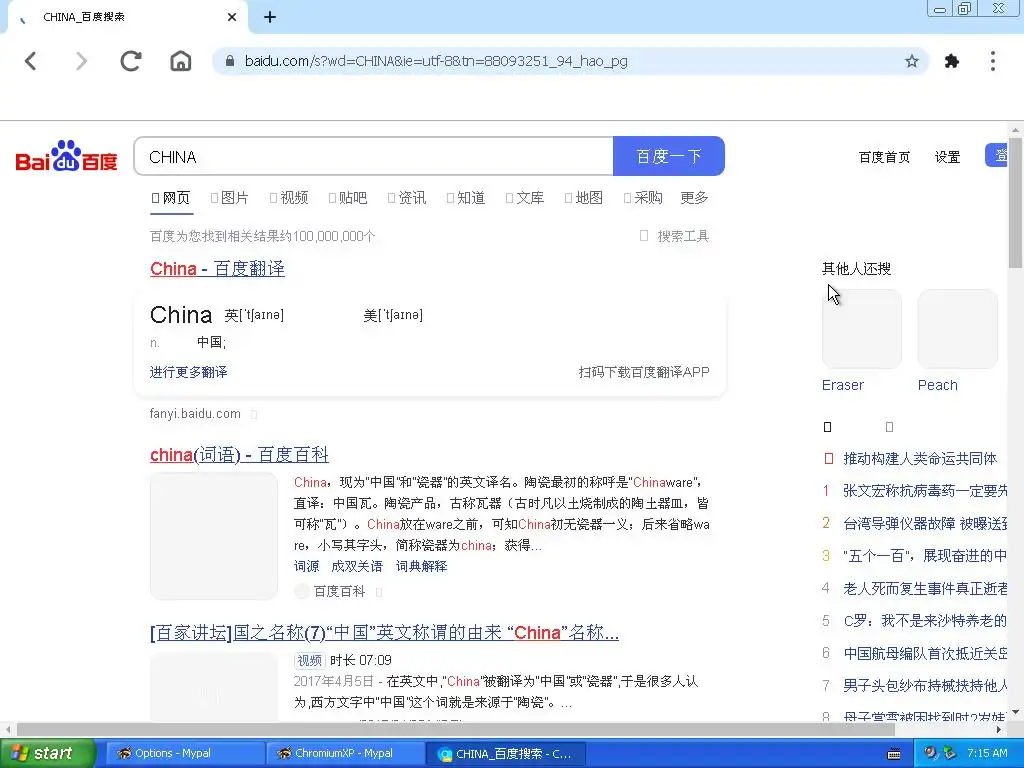Viewport: 1024px width, 768px height.
Task: Click the keyboard icon in system tray
Action: pos(894,754)
